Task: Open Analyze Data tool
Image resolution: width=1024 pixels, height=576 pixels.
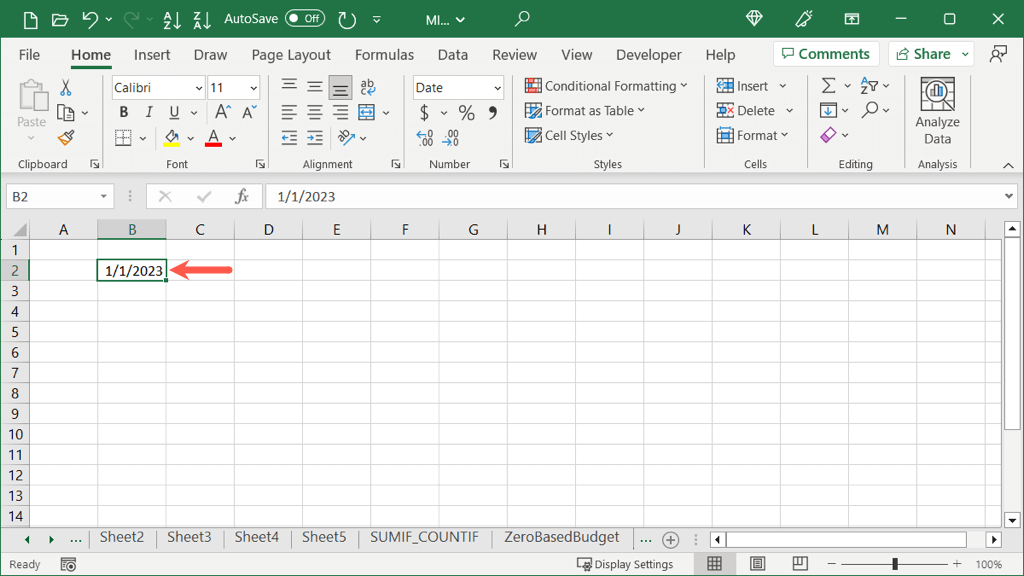Action: click(x=937, y=111)
